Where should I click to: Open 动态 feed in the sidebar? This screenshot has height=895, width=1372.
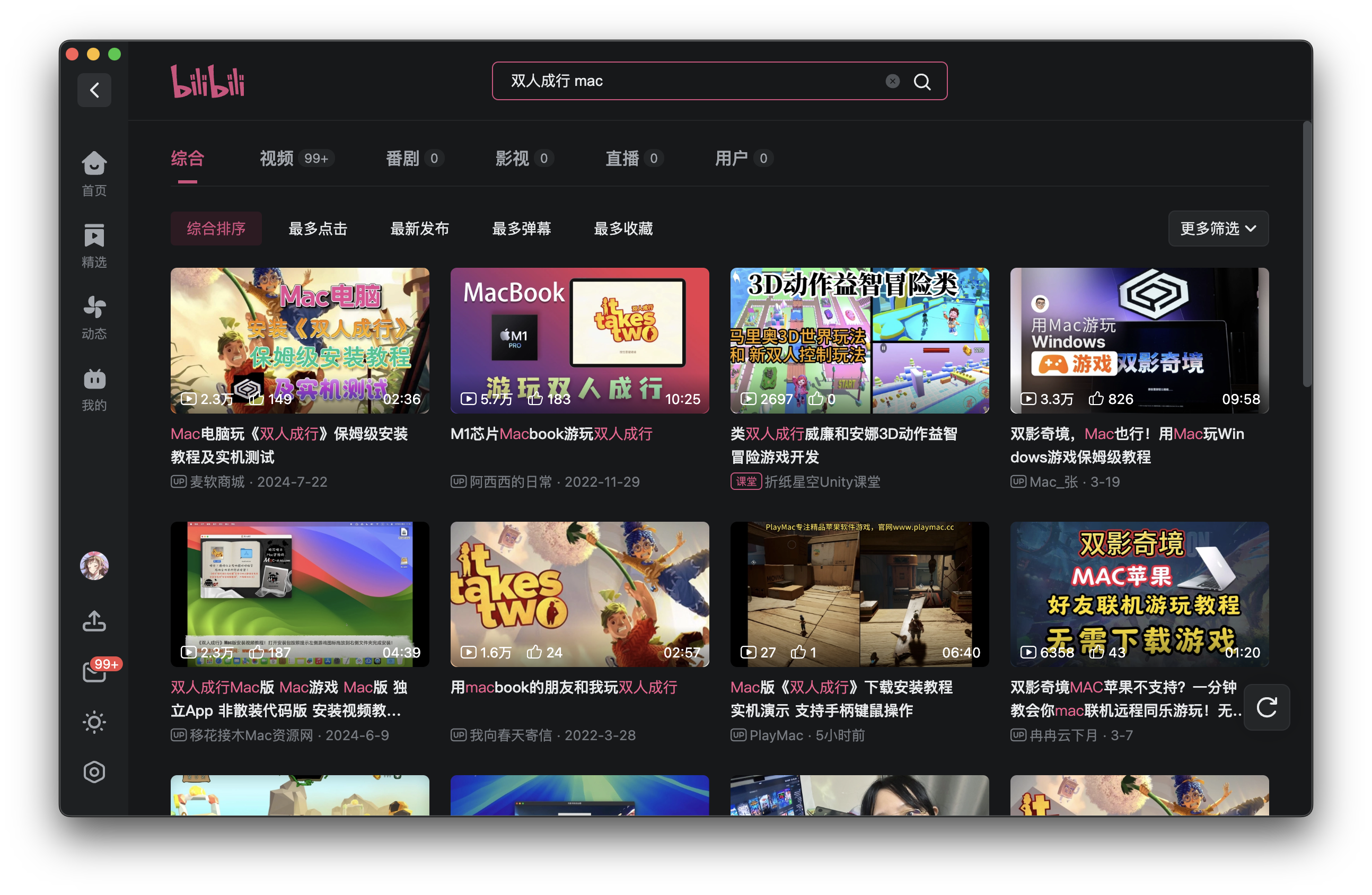[94, 317]
